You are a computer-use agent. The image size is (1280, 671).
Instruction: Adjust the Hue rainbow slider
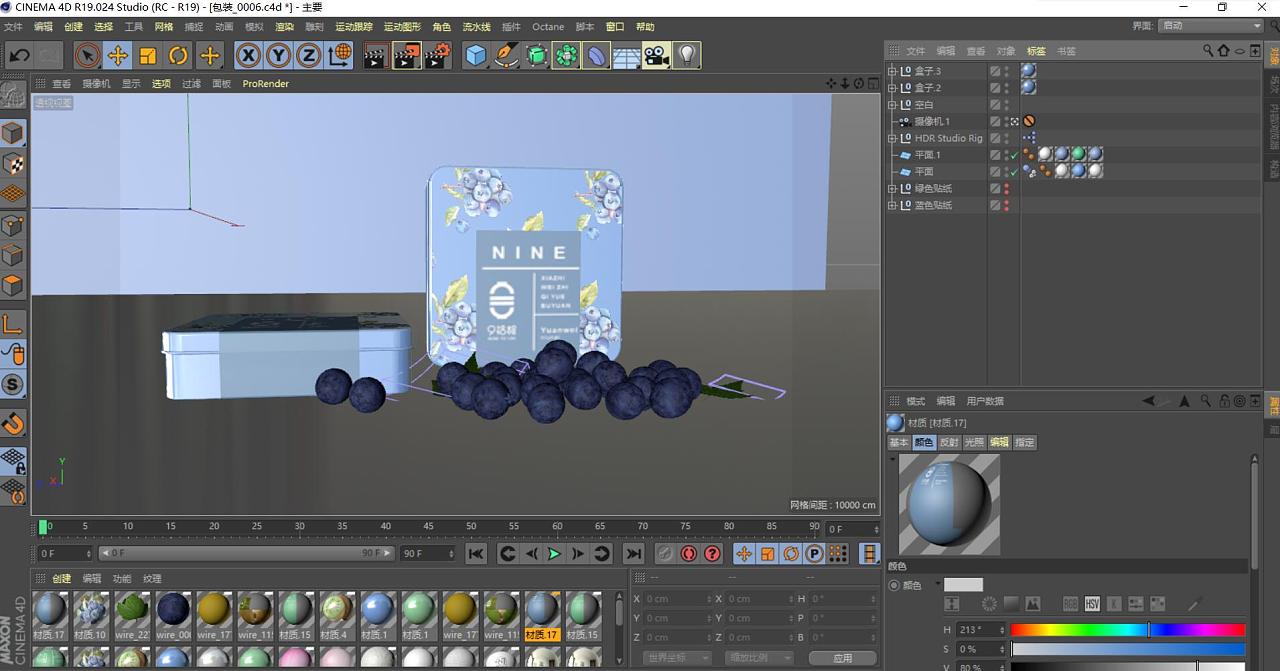click(1128, 630)
